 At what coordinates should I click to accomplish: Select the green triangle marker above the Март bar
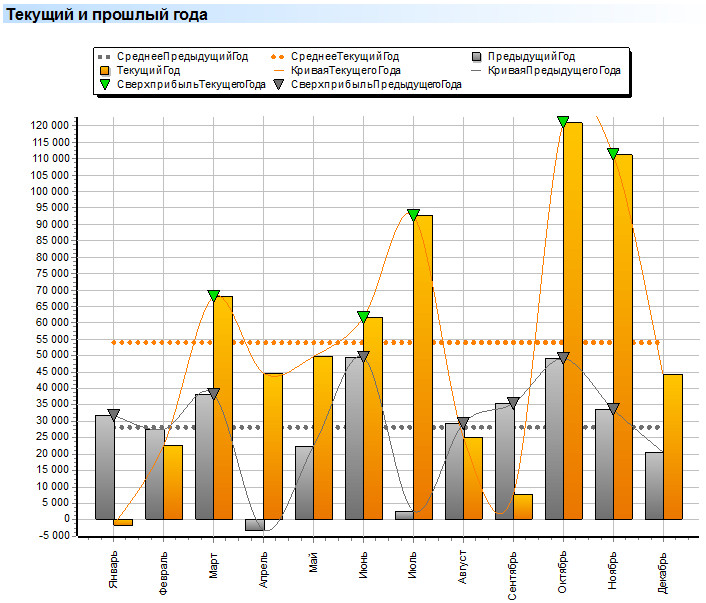pyautogui.click(x=213, y=296)
